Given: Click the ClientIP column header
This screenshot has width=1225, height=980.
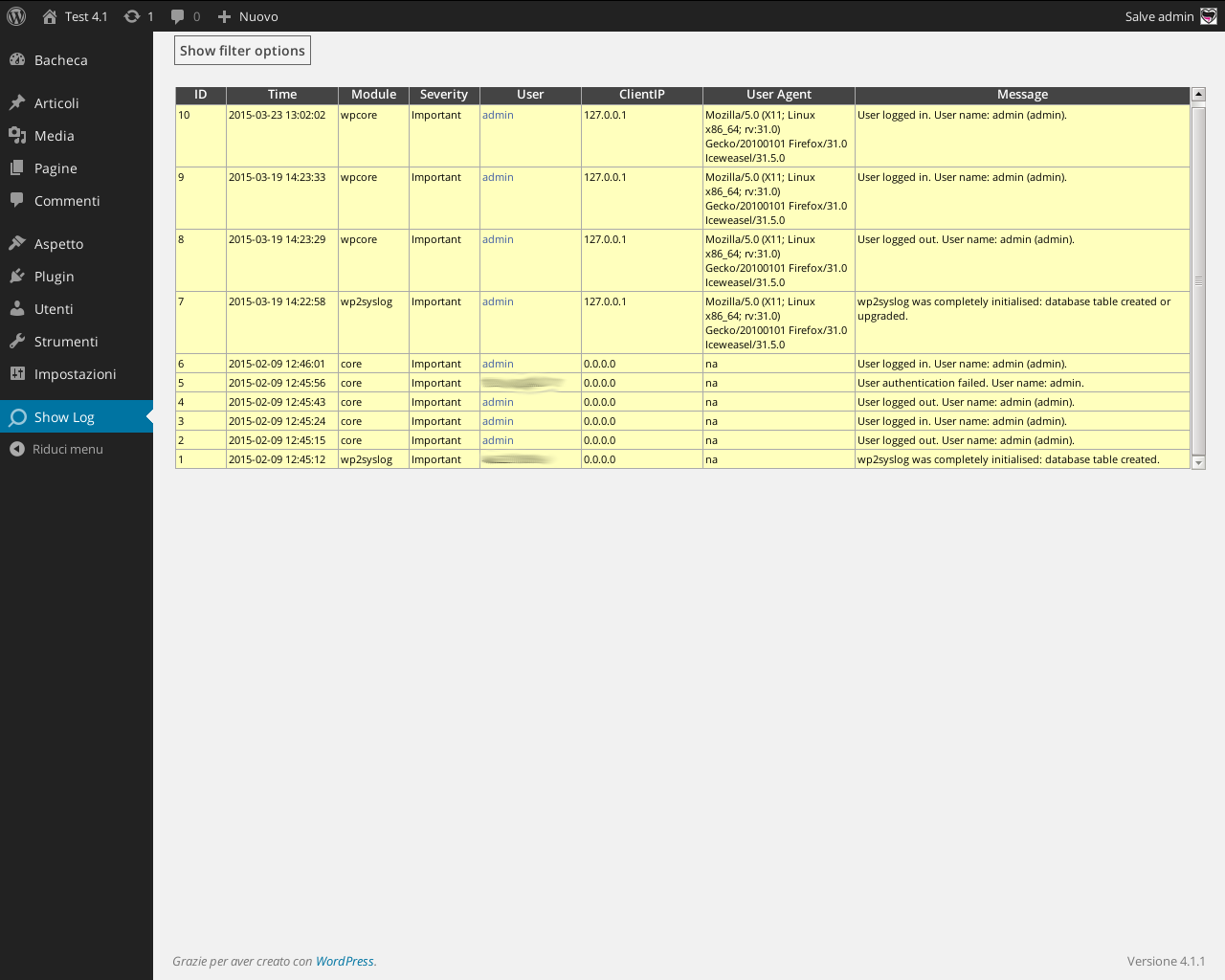Looking at the screenshot, I should click(642, 95).
